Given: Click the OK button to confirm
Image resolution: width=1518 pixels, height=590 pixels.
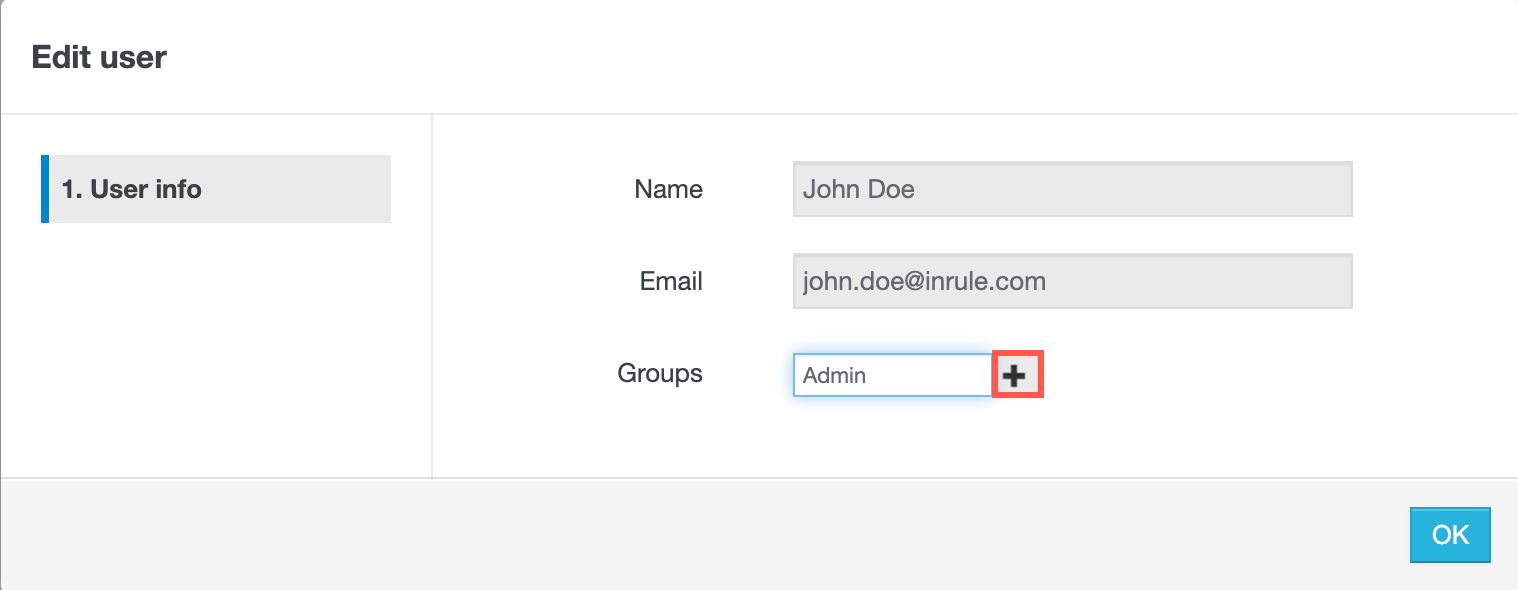Looking at the screenshot, I should [1449, 534].
